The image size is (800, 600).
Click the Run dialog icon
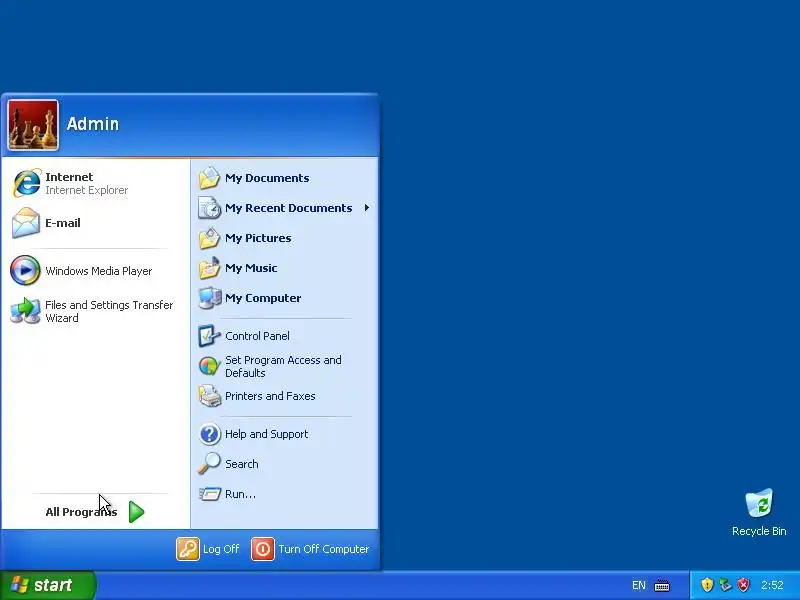[209, 494]
